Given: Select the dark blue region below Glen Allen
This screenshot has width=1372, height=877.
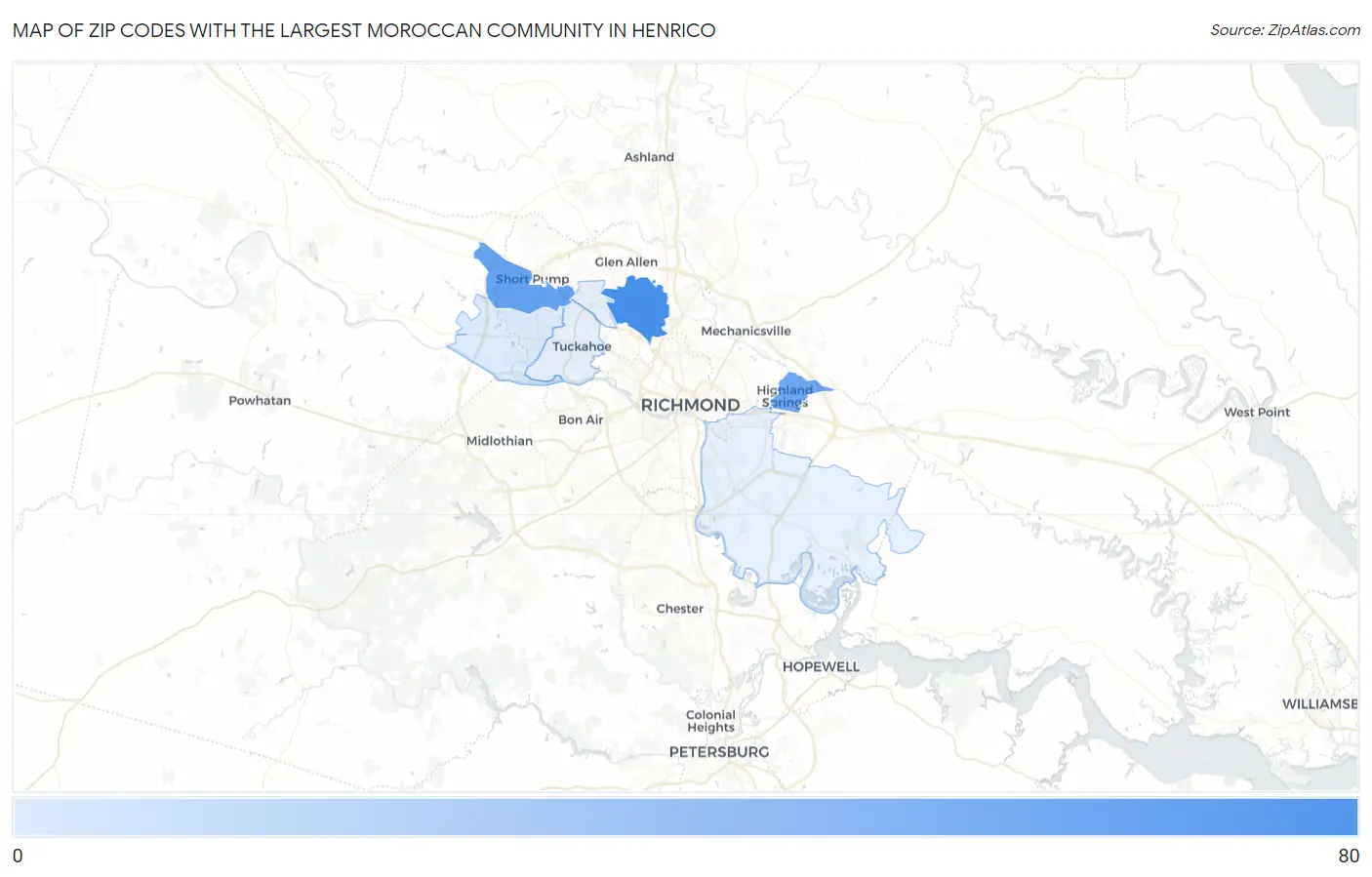Looking at the screenshot, I should point(638,307).
